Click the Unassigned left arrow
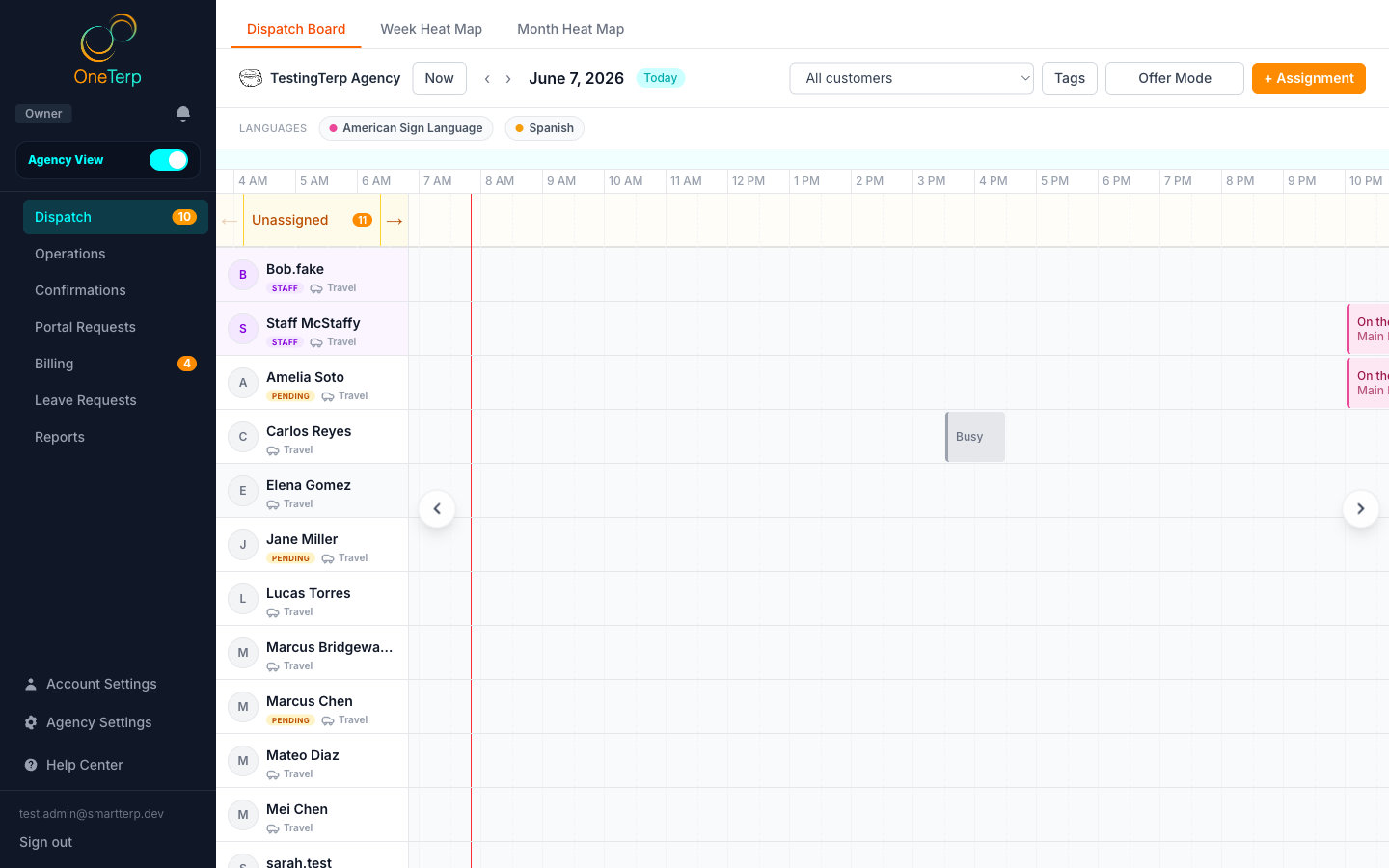Screen dimensions: 1389x868 tap(229, 221)
